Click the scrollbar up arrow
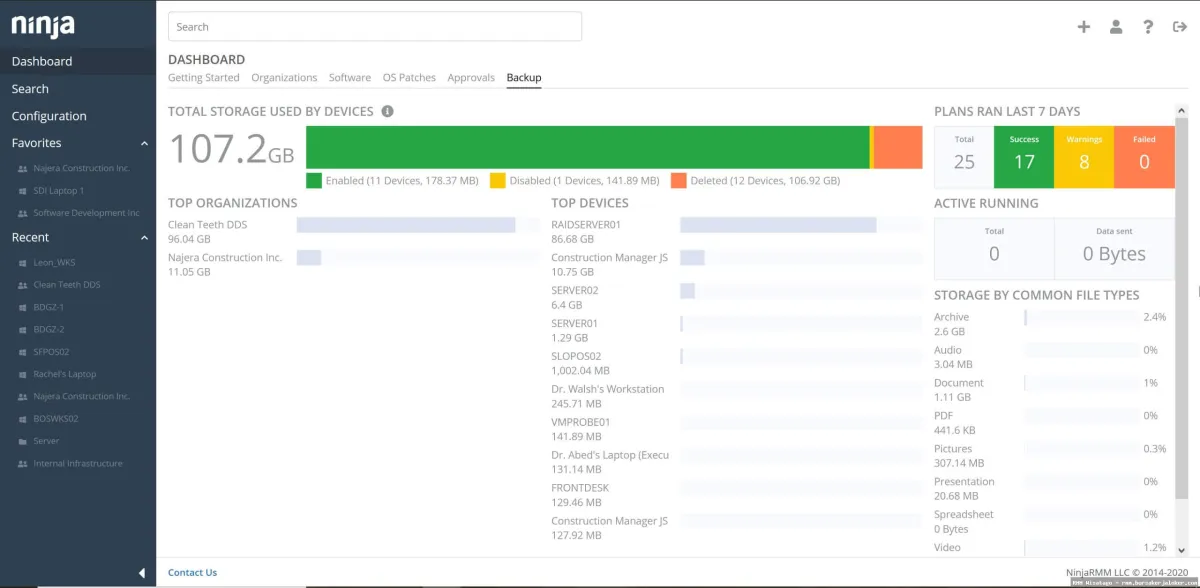The width and height of the screenshot is (1200, 588). point(1182,111)
